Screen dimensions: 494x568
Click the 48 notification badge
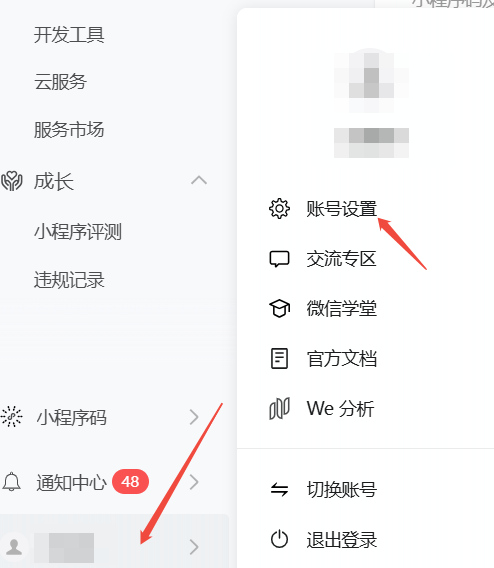pos(130,481)
